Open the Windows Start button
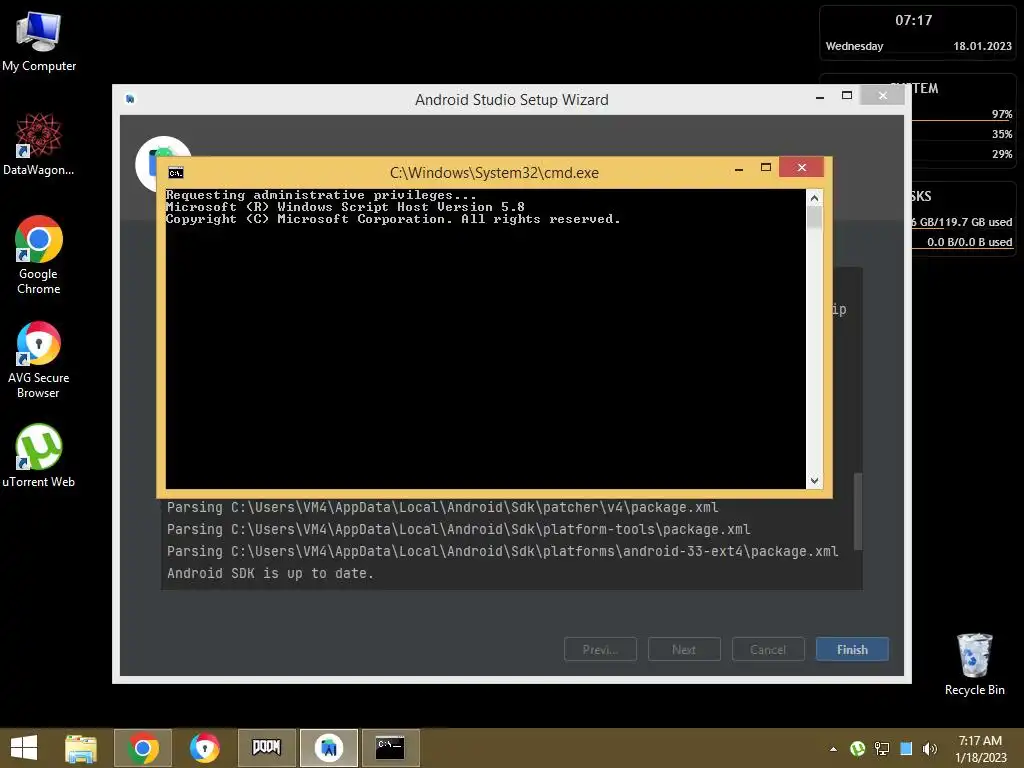Viewport: 1024px width, 768px height. 24,748
